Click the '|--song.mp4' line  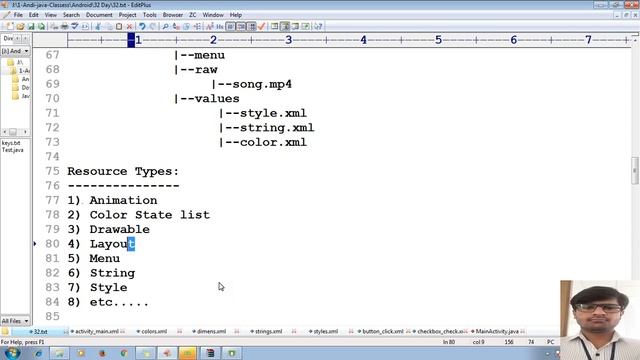click(252, 84)
